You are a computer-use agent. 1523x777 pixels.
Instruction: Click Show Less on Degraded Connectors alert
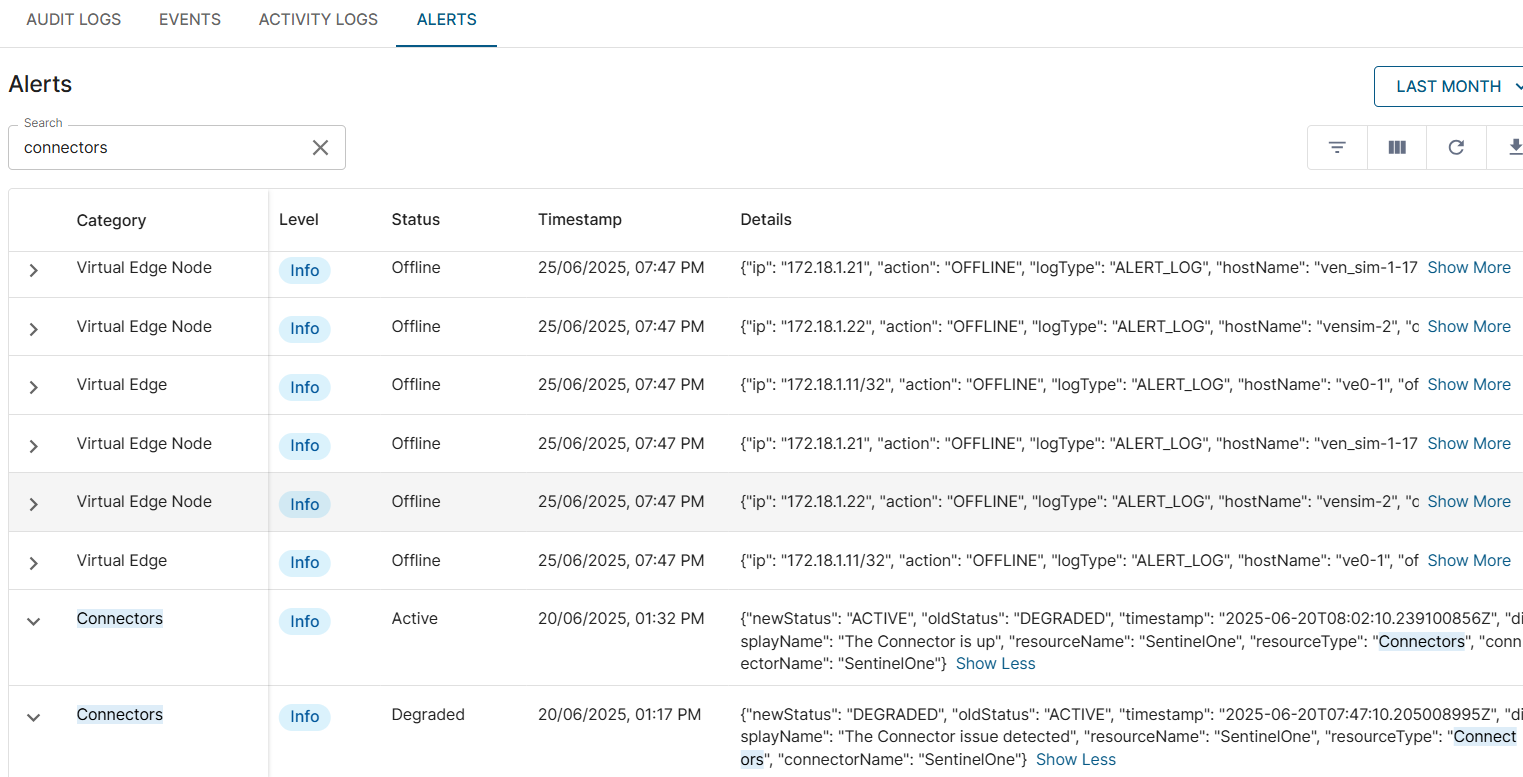point(1075,760)
